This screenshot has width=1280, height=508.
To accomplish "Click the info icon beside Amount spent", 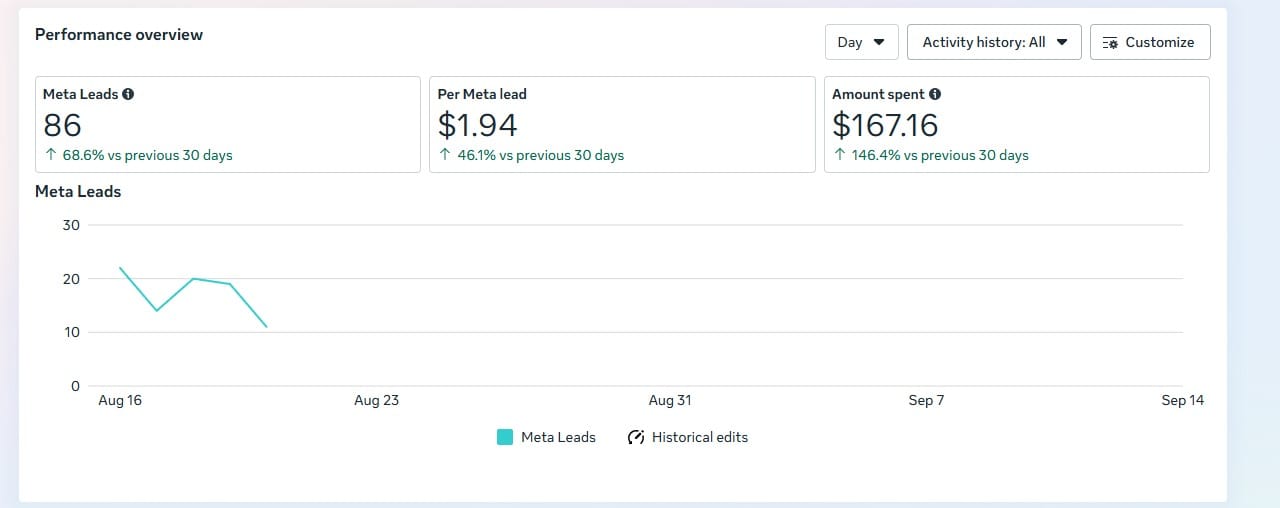I will (x=935, y=94).
